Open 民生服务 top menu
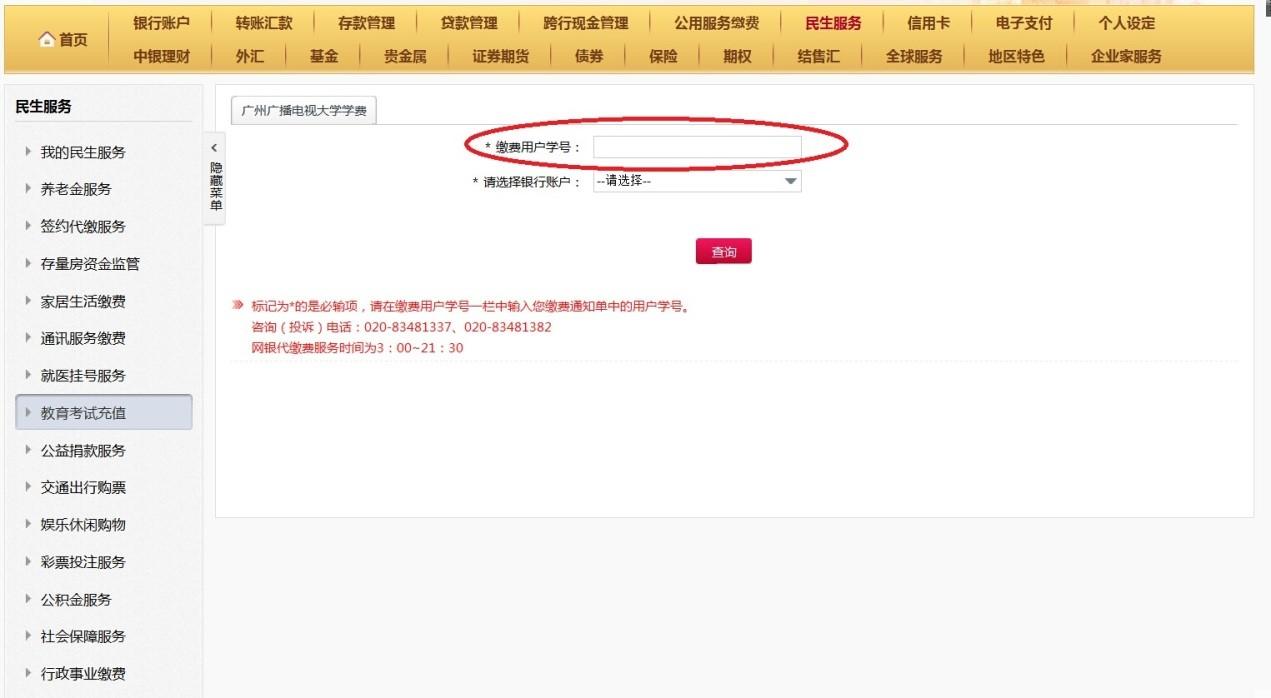 click(x=833, y=23)
